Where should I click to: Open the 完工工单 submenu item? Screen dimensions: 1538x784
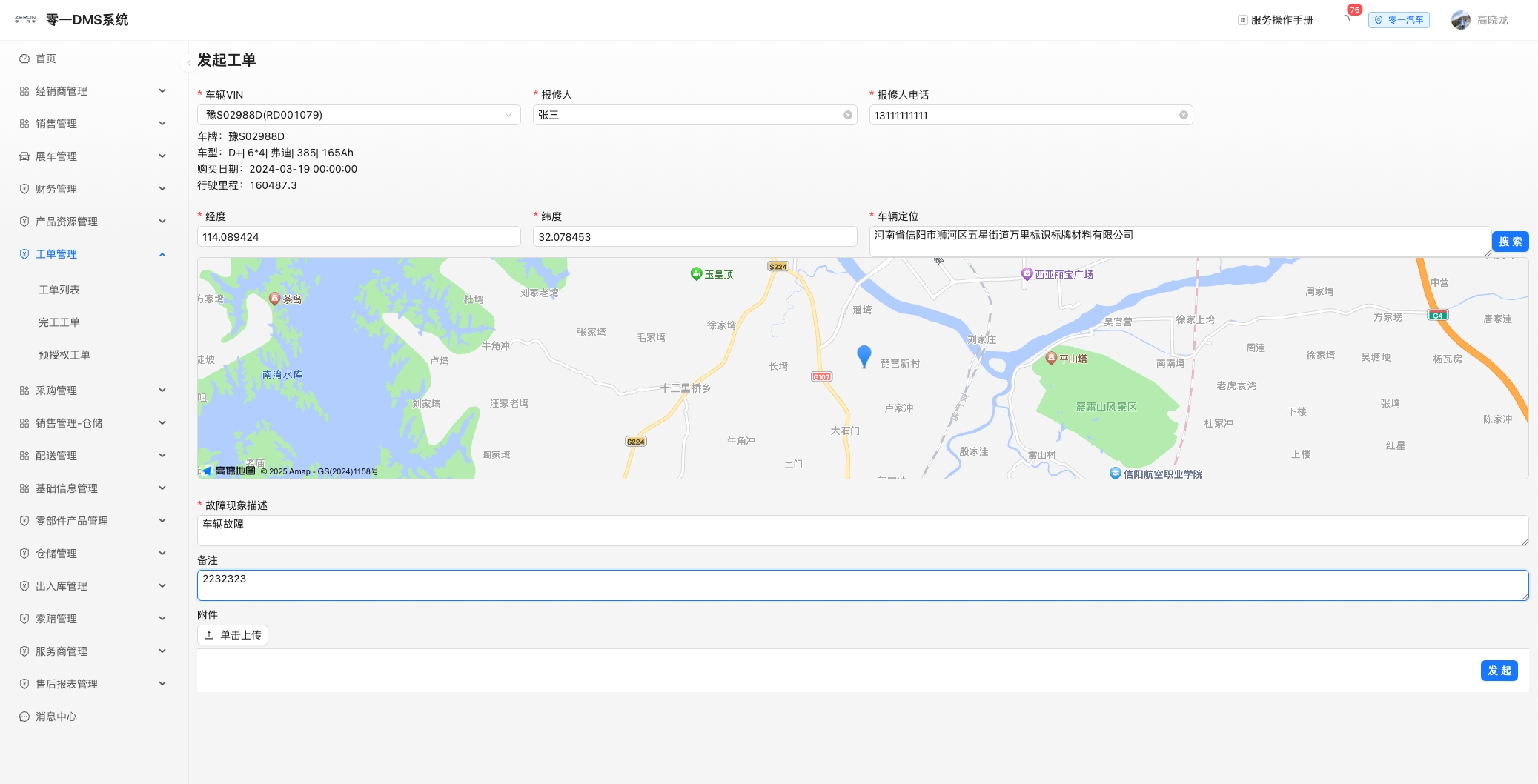click(59, 322)
